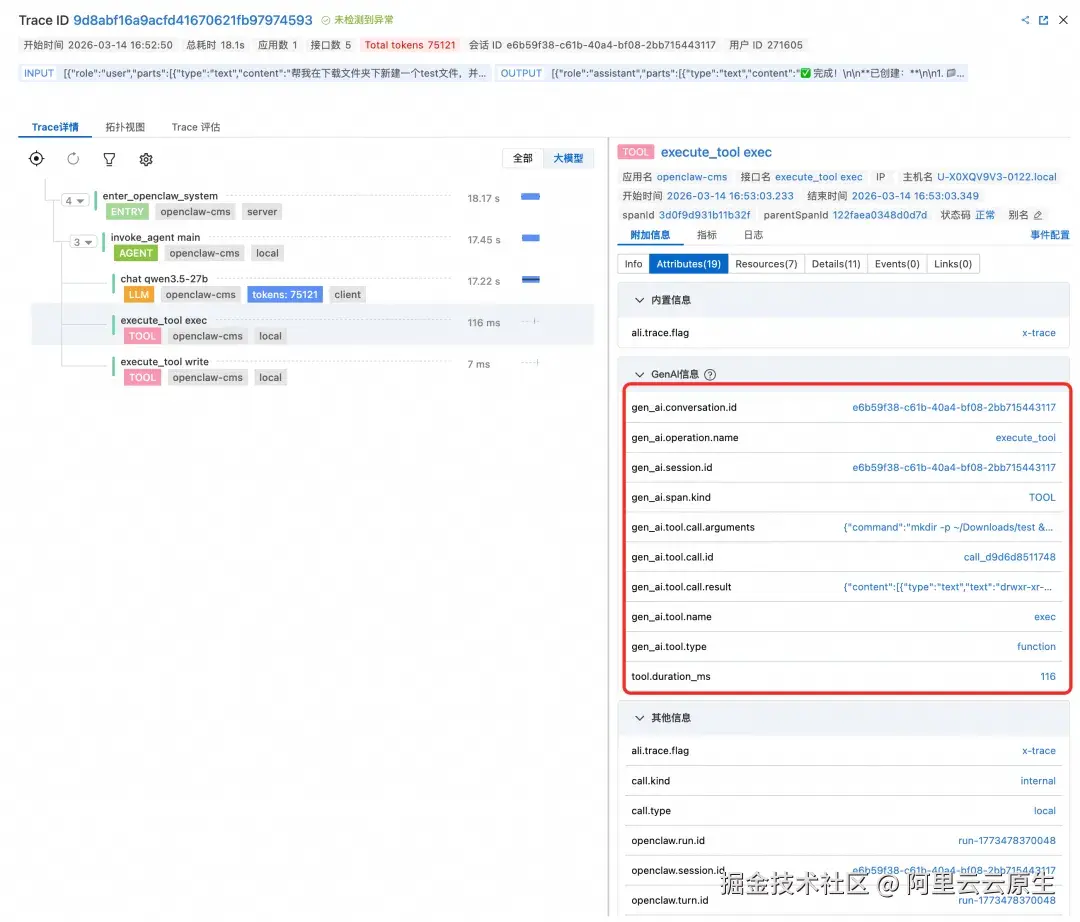The image size is (1080, 922).
Task: Collapse the GenAI信息 section
Action: tap(639, 375)
